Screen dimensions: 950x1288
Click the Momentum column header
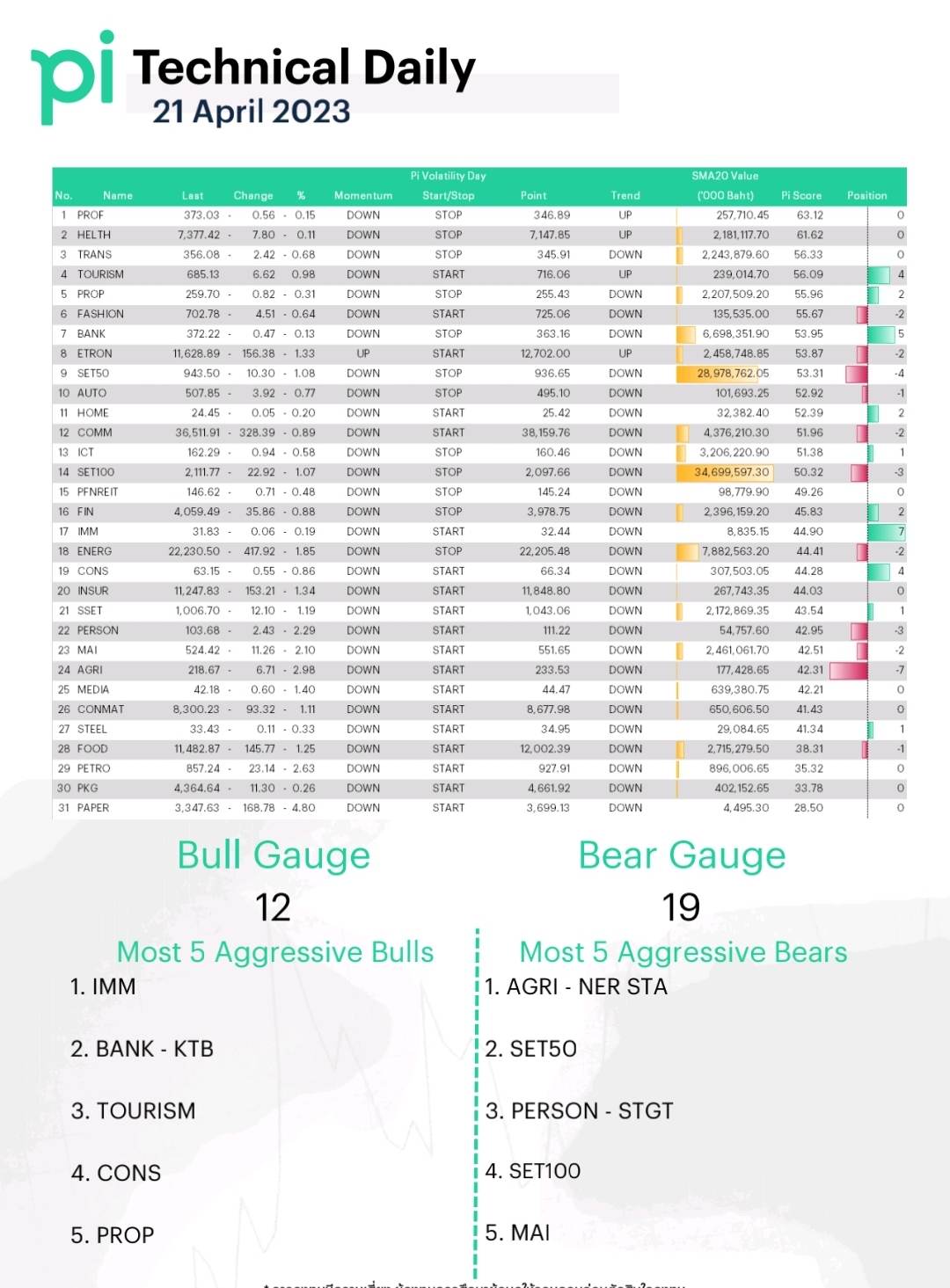363,196
